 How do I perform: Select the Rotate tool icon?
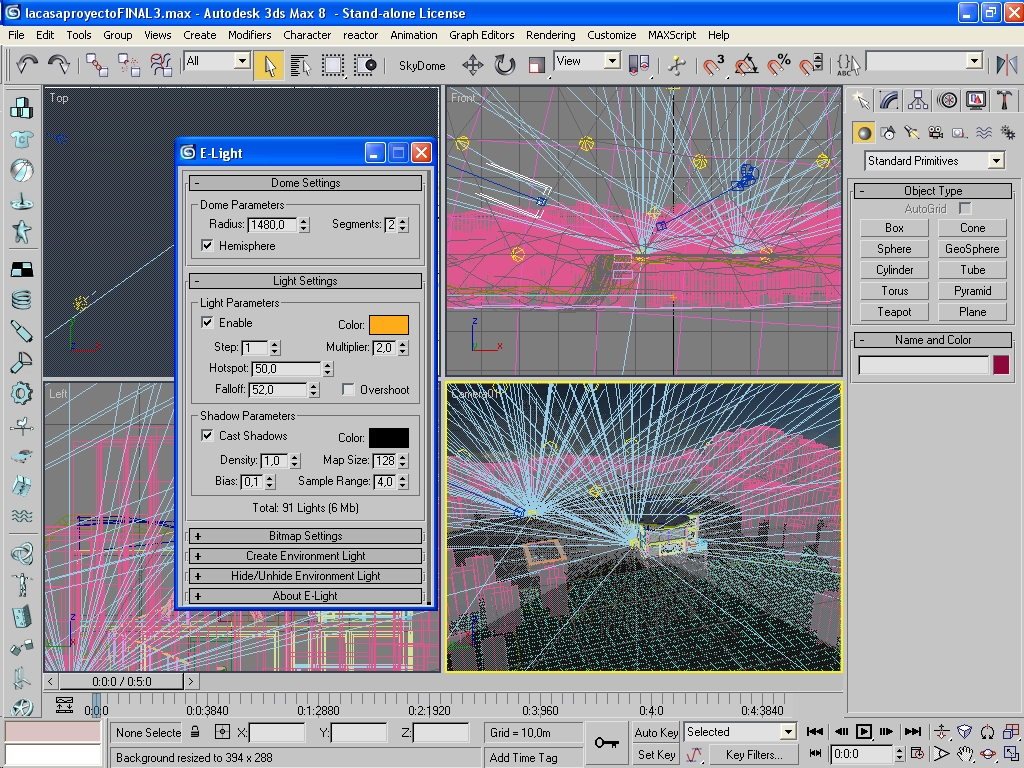click(505, 65)
